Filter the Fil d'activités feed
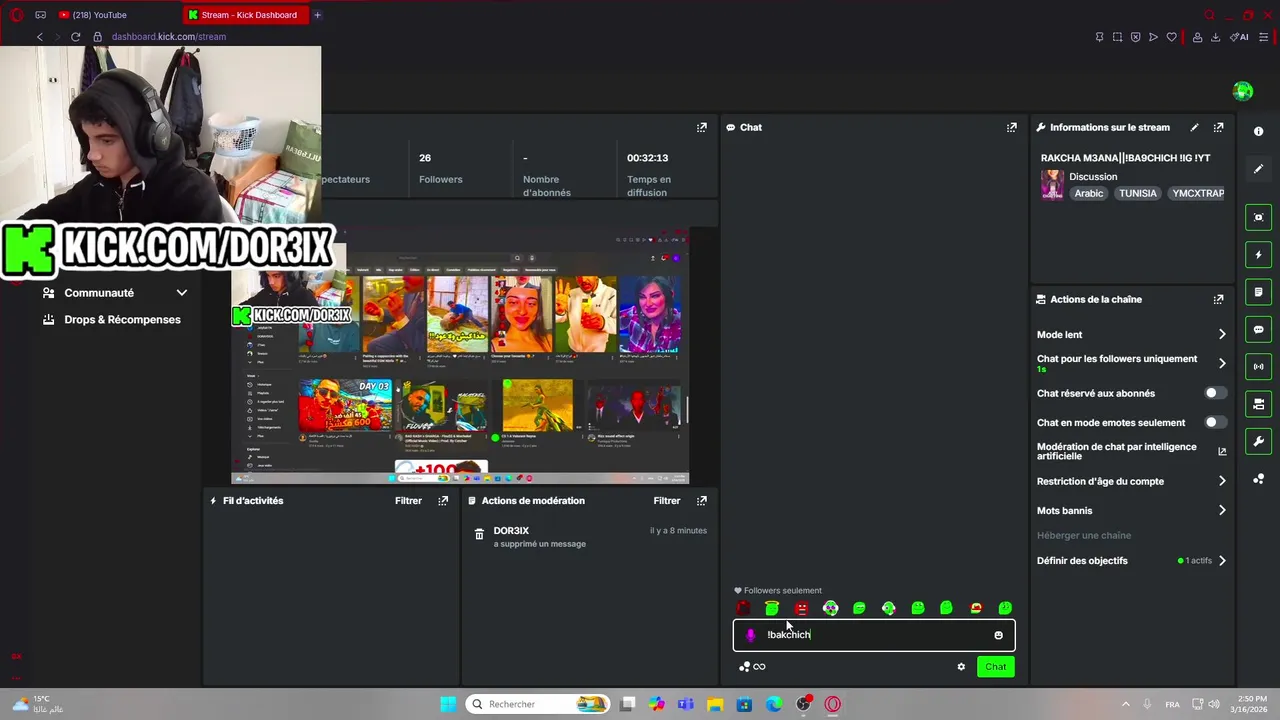Image resolution: width=1280 pixels, height=720 pixels. (x=408, y=501)
